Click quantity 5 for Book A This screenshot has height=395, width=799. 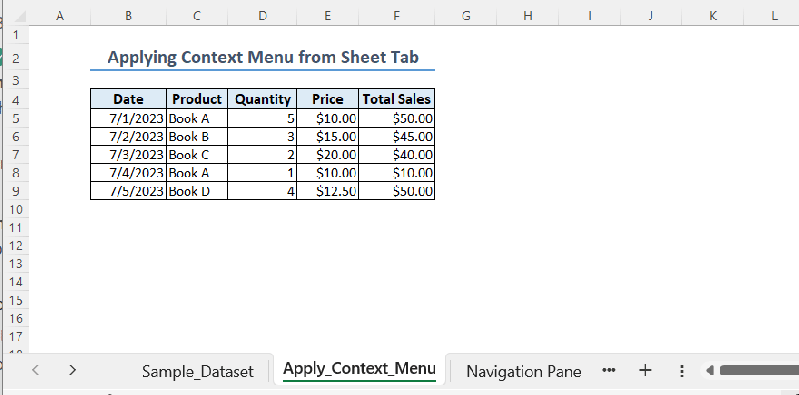(262, 118)
